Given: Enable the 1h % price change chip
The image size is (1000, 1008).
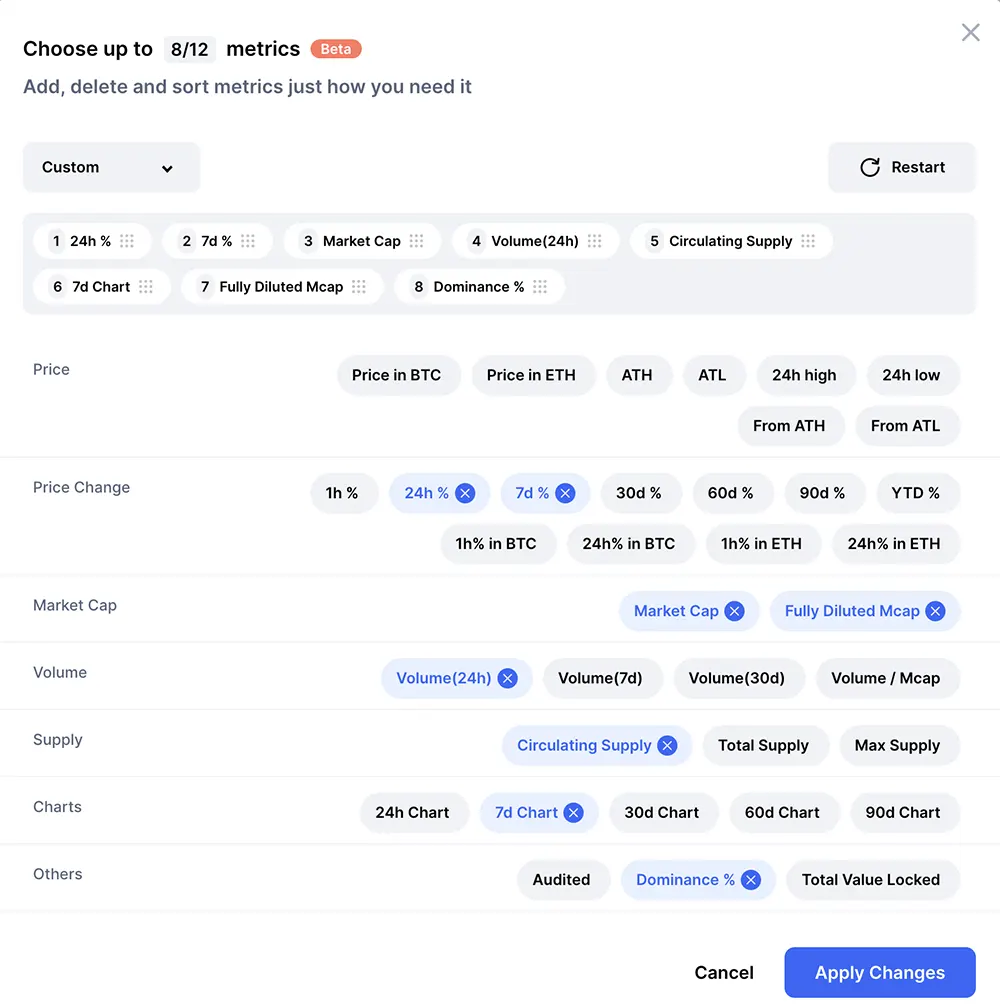Looking at the screenshot, I should tap(342, 493).
